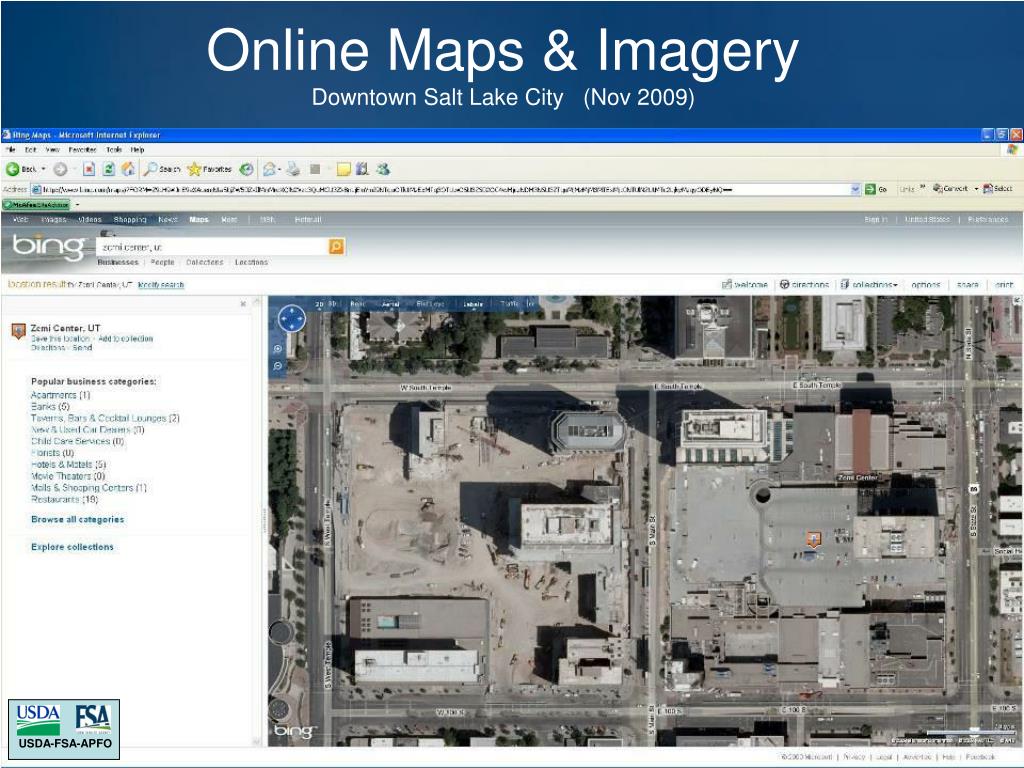1024x768 pixels.
Task: Open the IE Tools menu
Action: [114, 150]
